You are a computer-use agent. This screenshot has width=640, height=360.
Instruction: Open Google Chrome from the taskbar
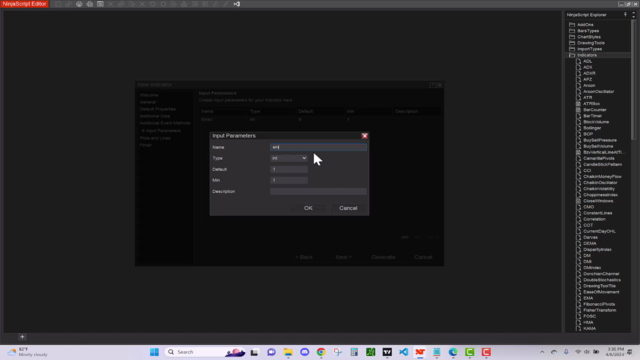point(321,352)
